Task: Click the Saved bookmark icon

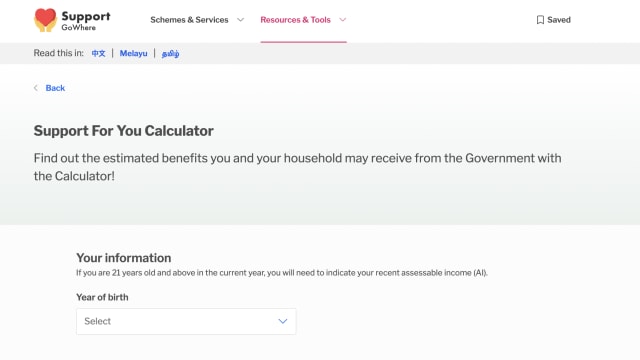Action: (x=540, y=20)
